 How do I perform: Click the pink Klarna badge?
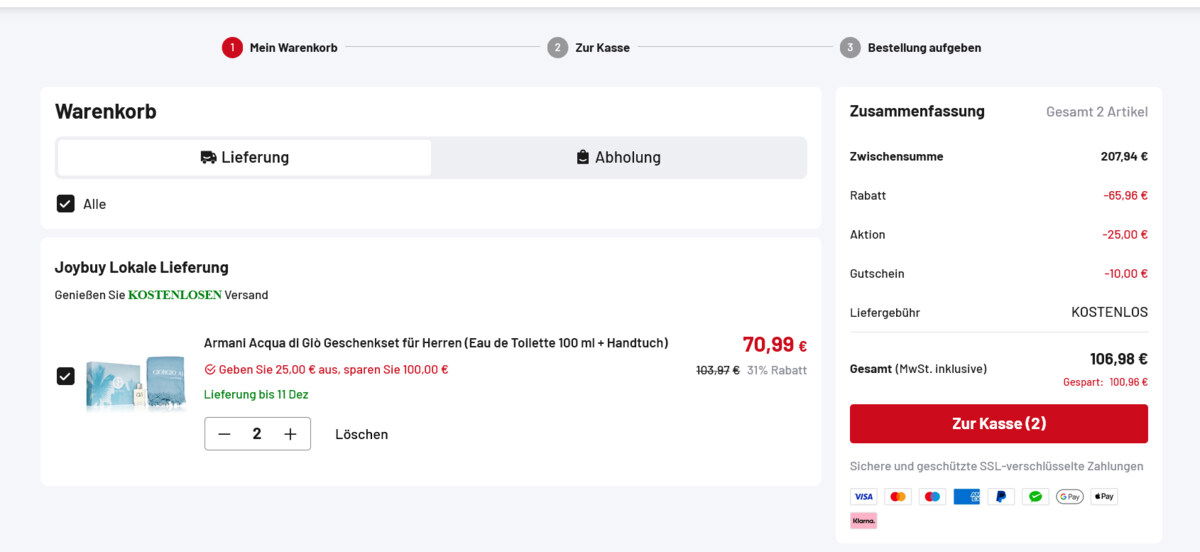[x=863, y=521]
